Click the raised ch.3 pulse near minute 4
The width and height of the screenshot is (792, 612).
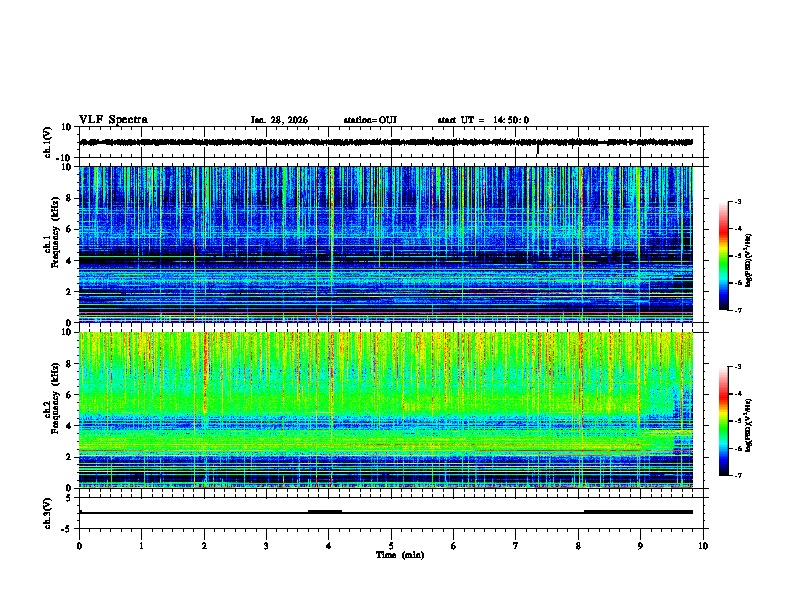pyautogui.click(x=325, y=511)
